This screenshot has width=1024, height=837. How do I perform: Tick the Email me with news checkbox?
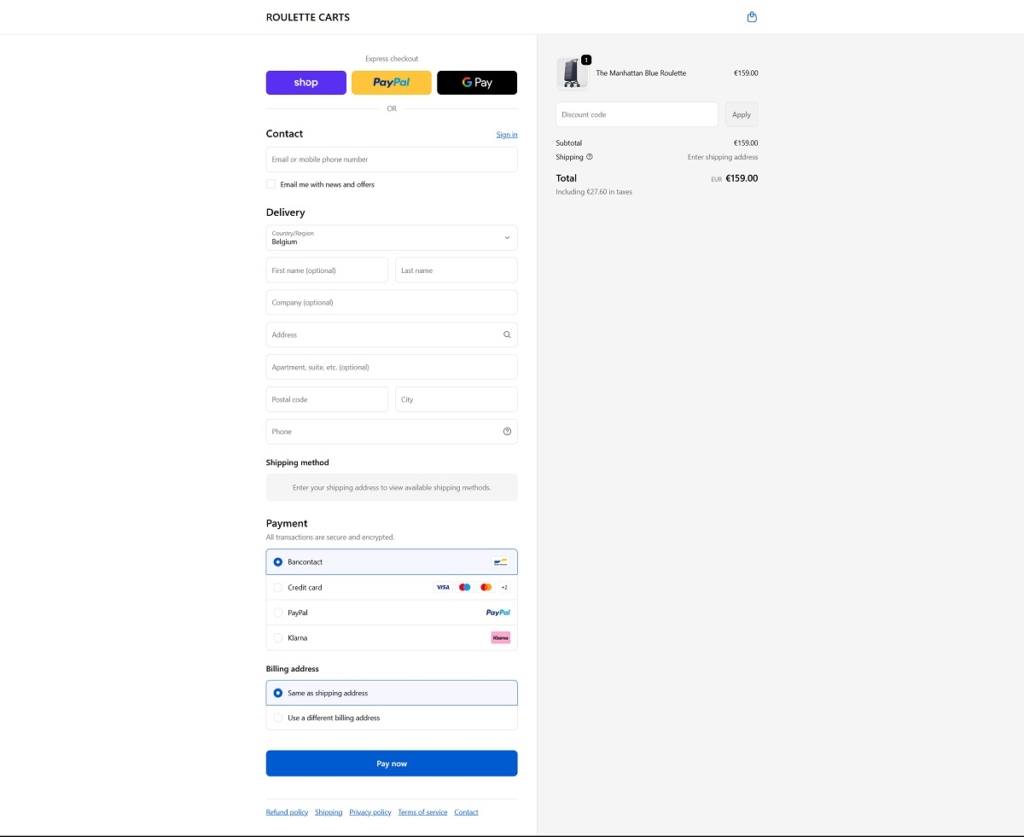[271, 184]
